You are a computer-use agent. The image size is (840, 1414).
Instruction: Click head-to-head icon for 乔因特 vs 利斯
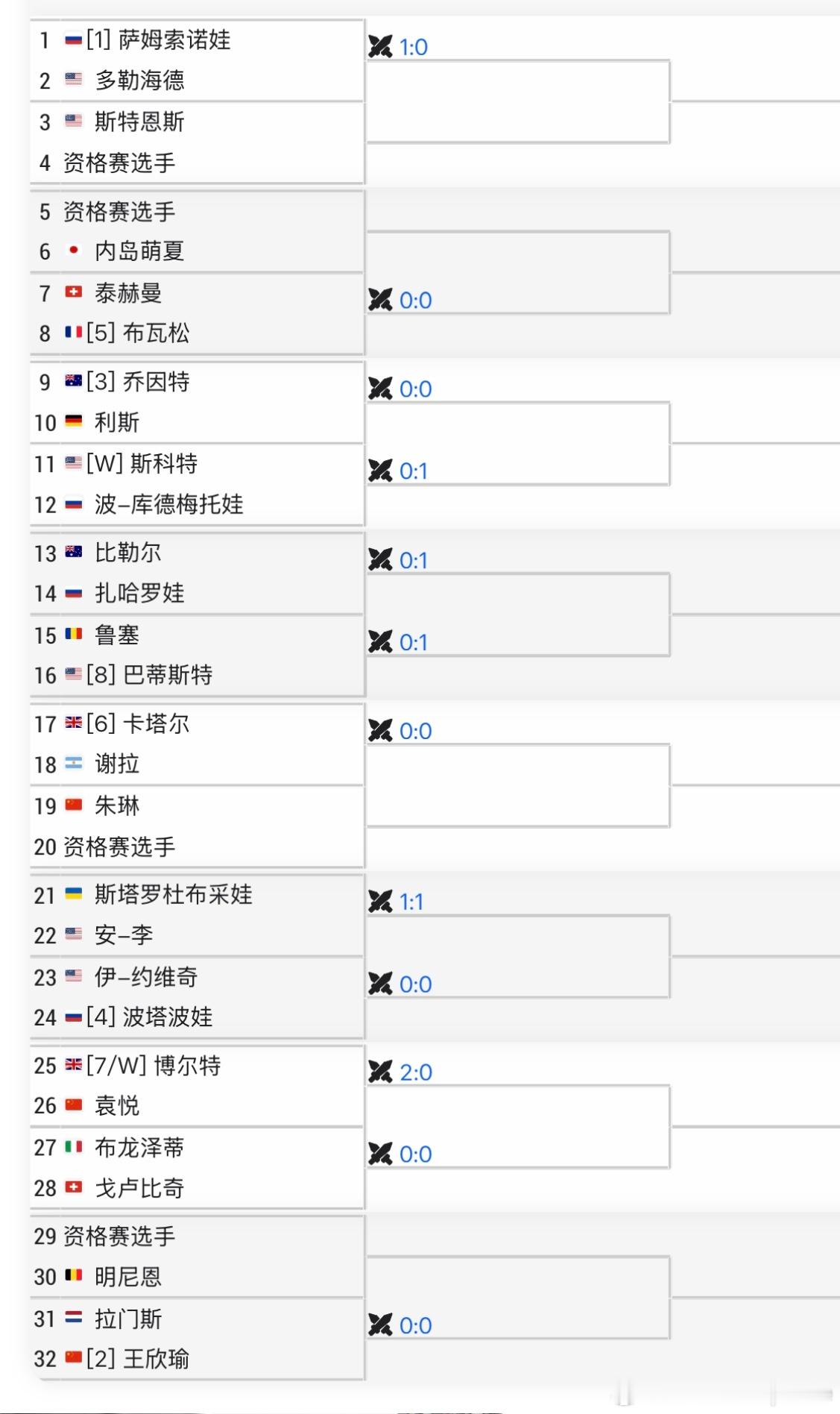[380, 389]
